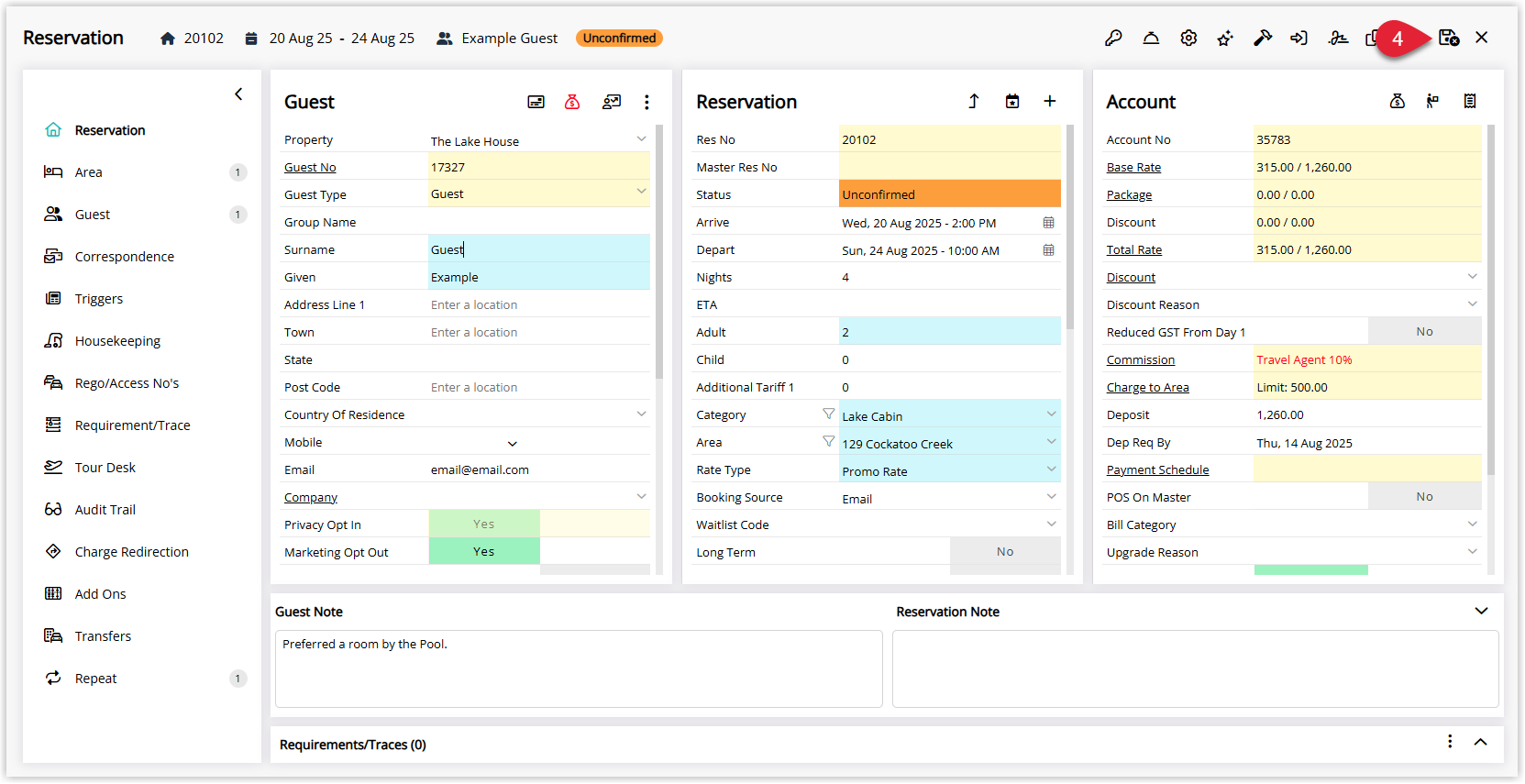
Task: Click the Company link
Action: pos(311,497)
